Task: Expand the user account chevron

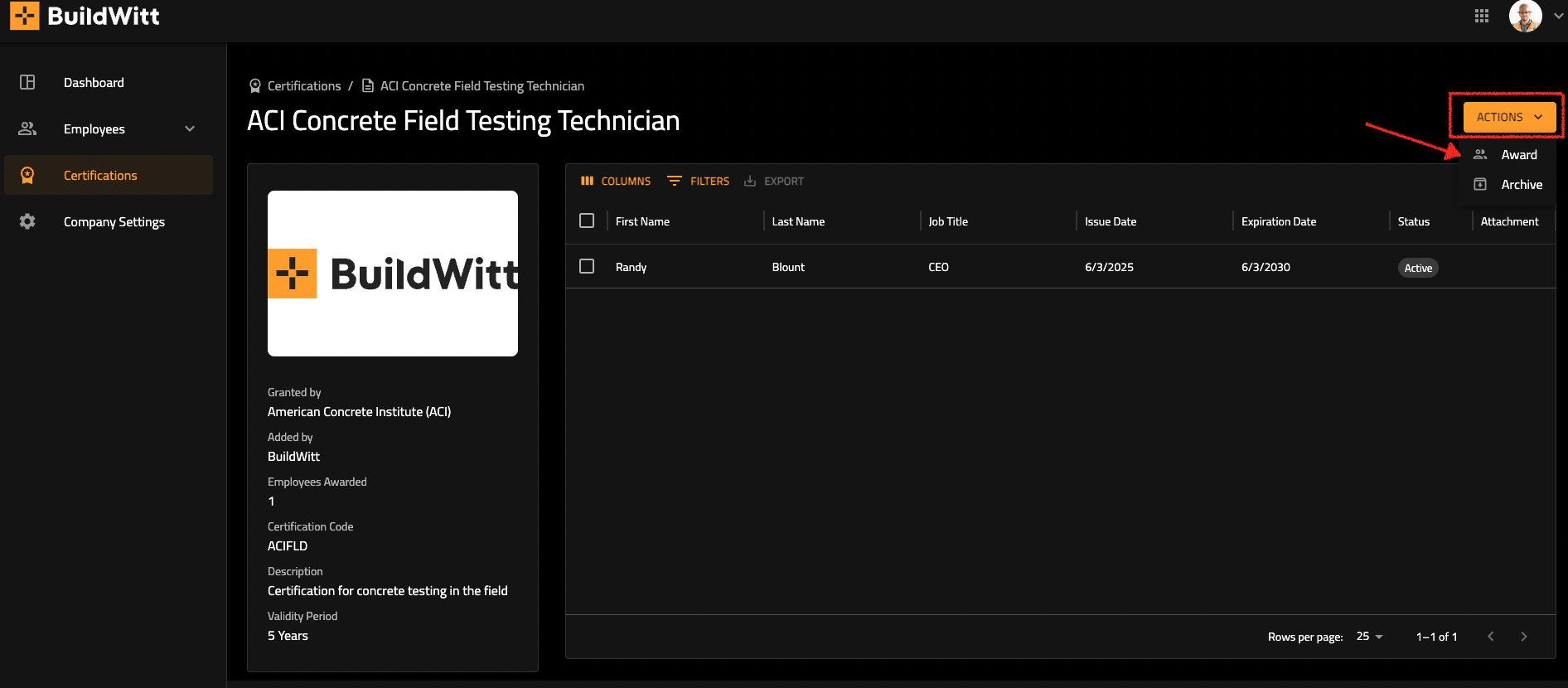Action: coord(1558,16)
